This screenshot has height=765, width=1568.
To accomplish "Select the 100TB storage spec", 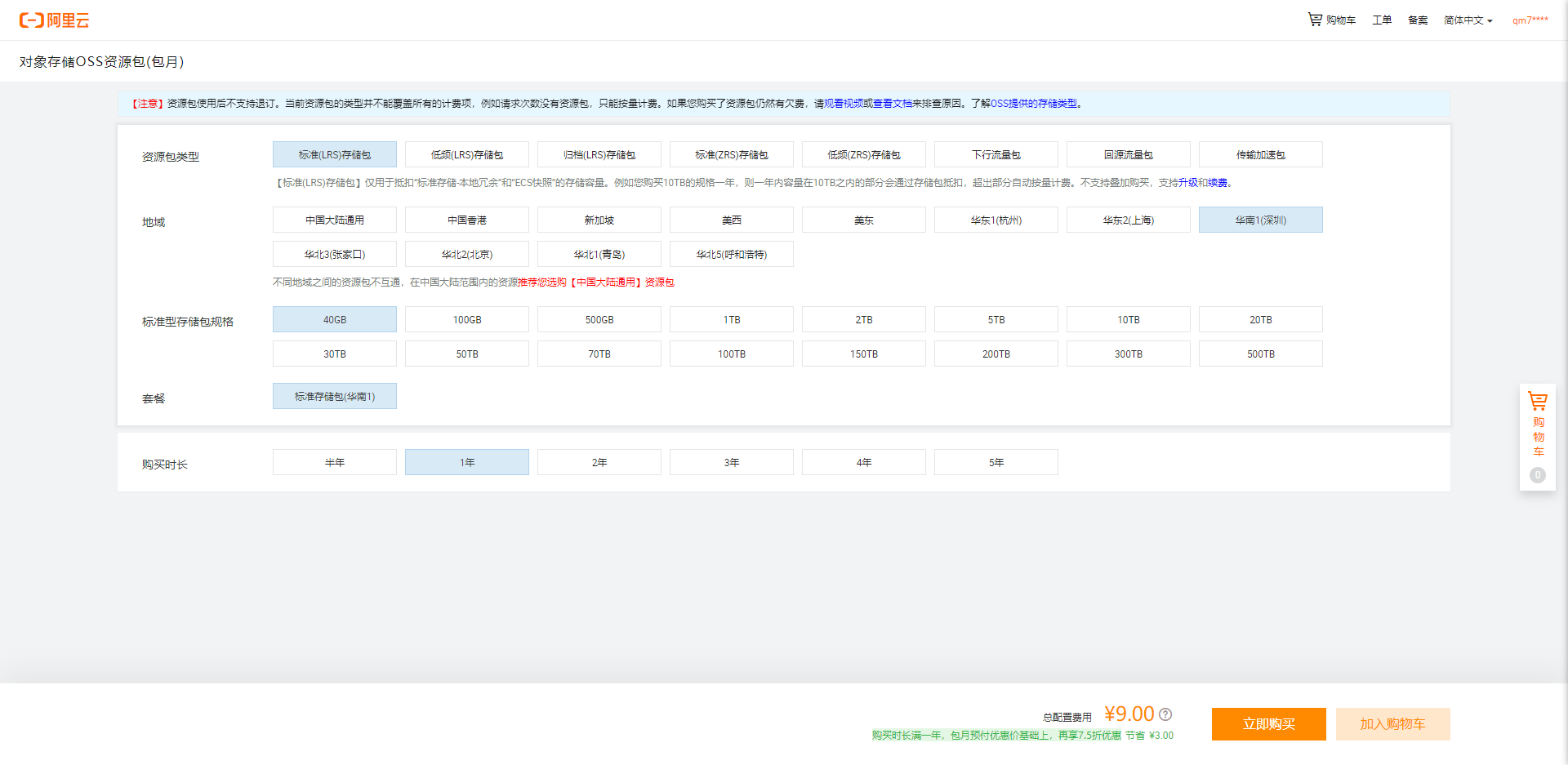I will [x=732, y=354].
